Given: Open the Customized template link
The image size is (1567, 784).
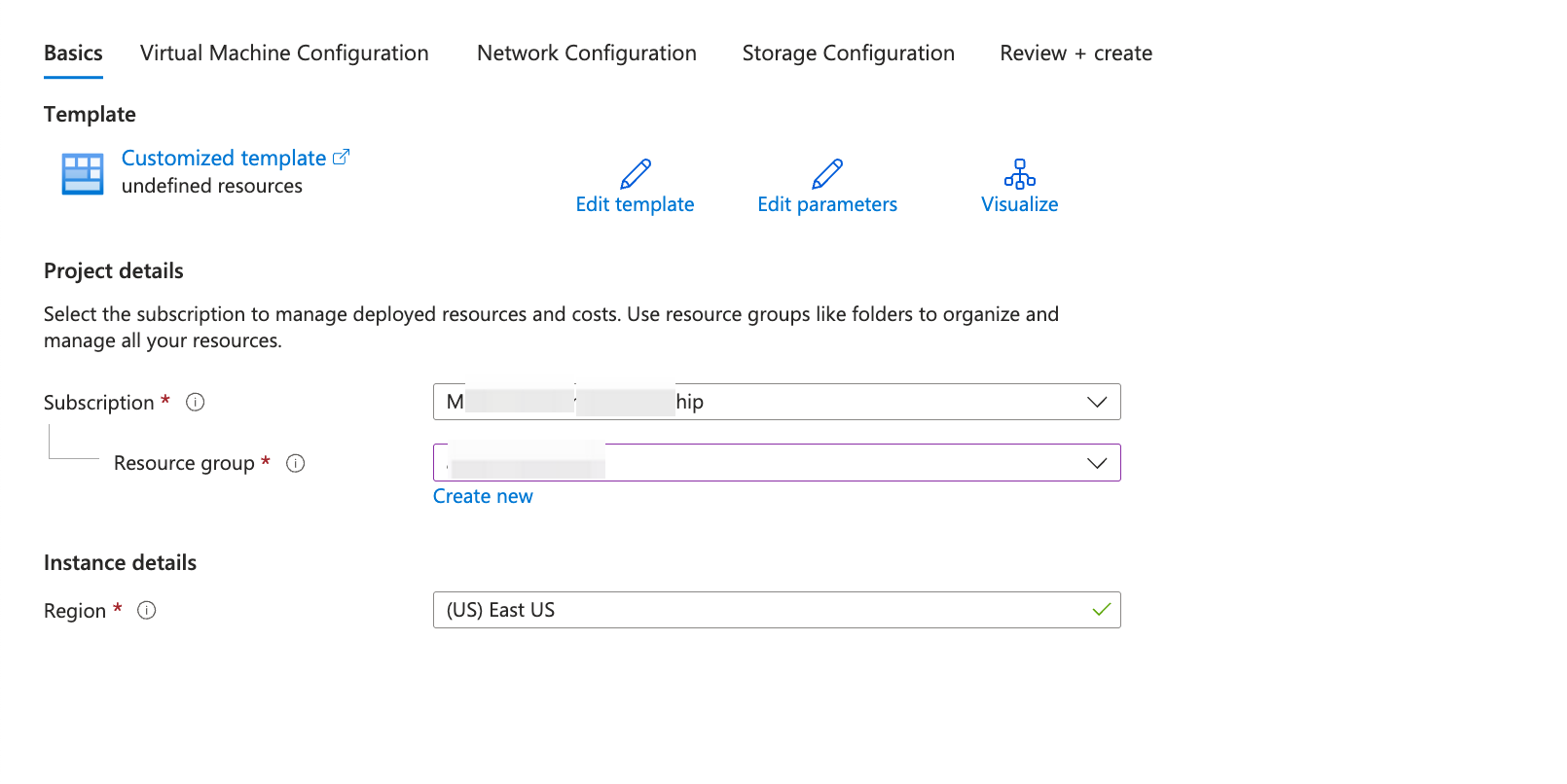Looking at the screenshot, I should point(224,159).
